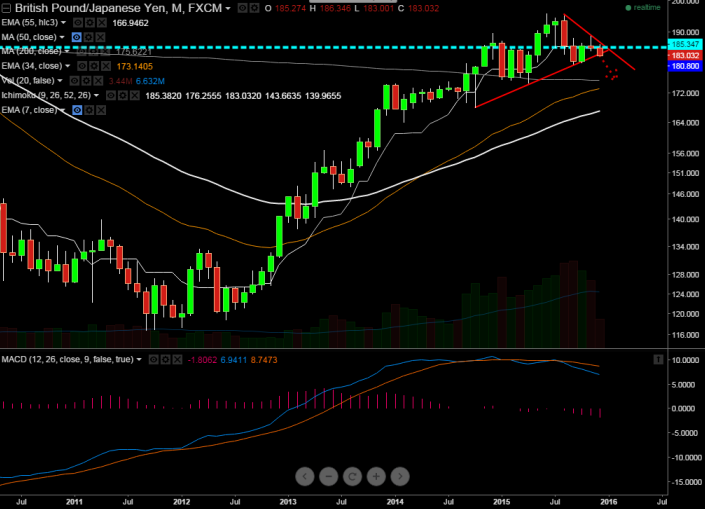Expand the Ichimoku (9, 26, 52, 26) dropdown
Image resolution: width=705 pixels, height=509 pixels.
pos(96,95)
